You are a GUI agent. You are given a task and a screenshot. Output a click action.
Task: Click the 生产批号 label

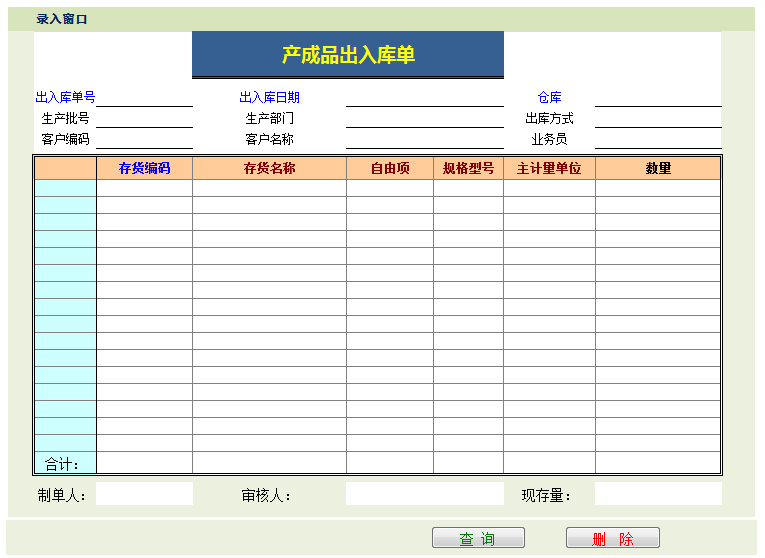65,118
